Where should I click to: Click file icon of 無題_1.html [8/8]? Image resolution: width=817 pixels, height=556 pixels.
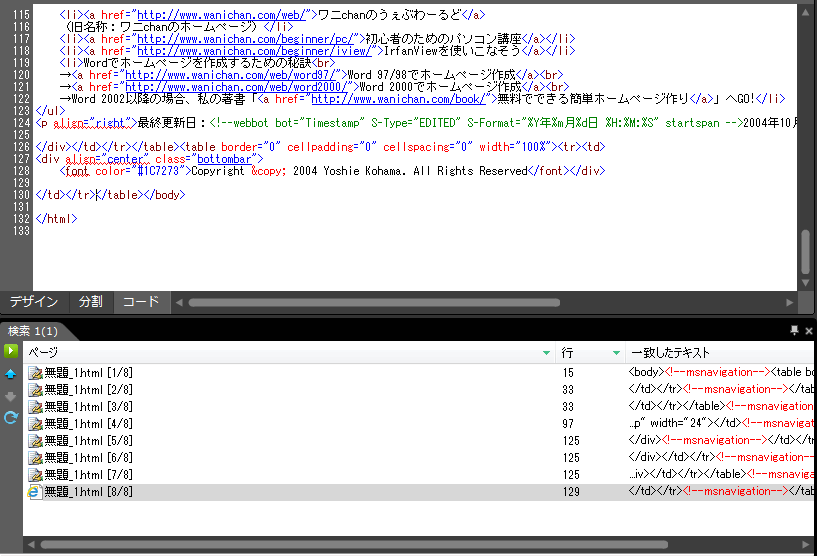click(35, 491)
